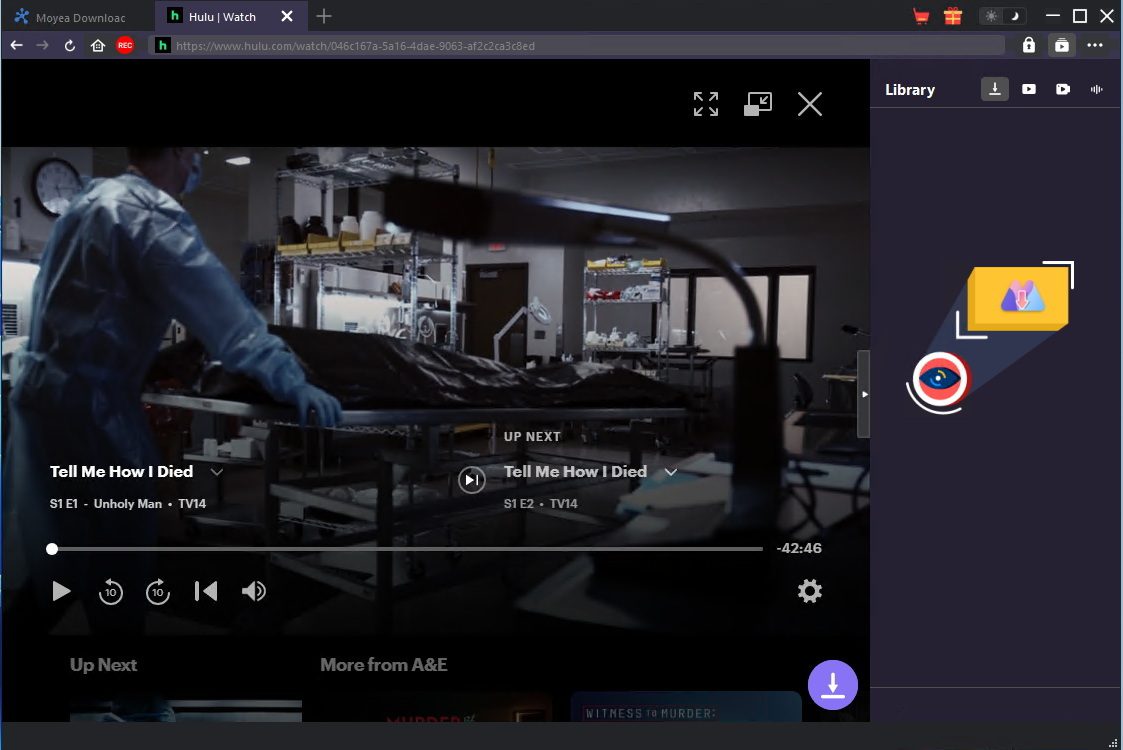Image resolution: width=1123 pixels, height=750 pixels.
Task: Click current show title Tell Me How I Died
Action: coord(121,471)
